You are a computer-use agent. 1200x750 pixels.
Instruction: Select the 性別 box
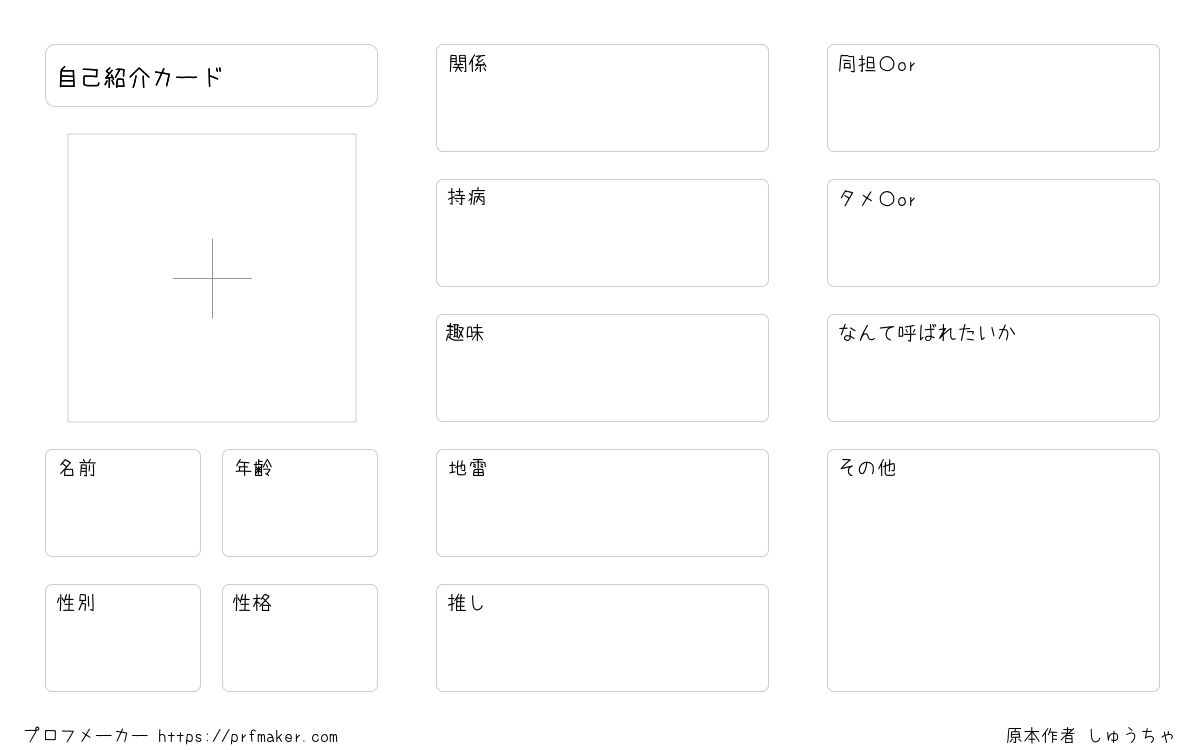(123, 638)
